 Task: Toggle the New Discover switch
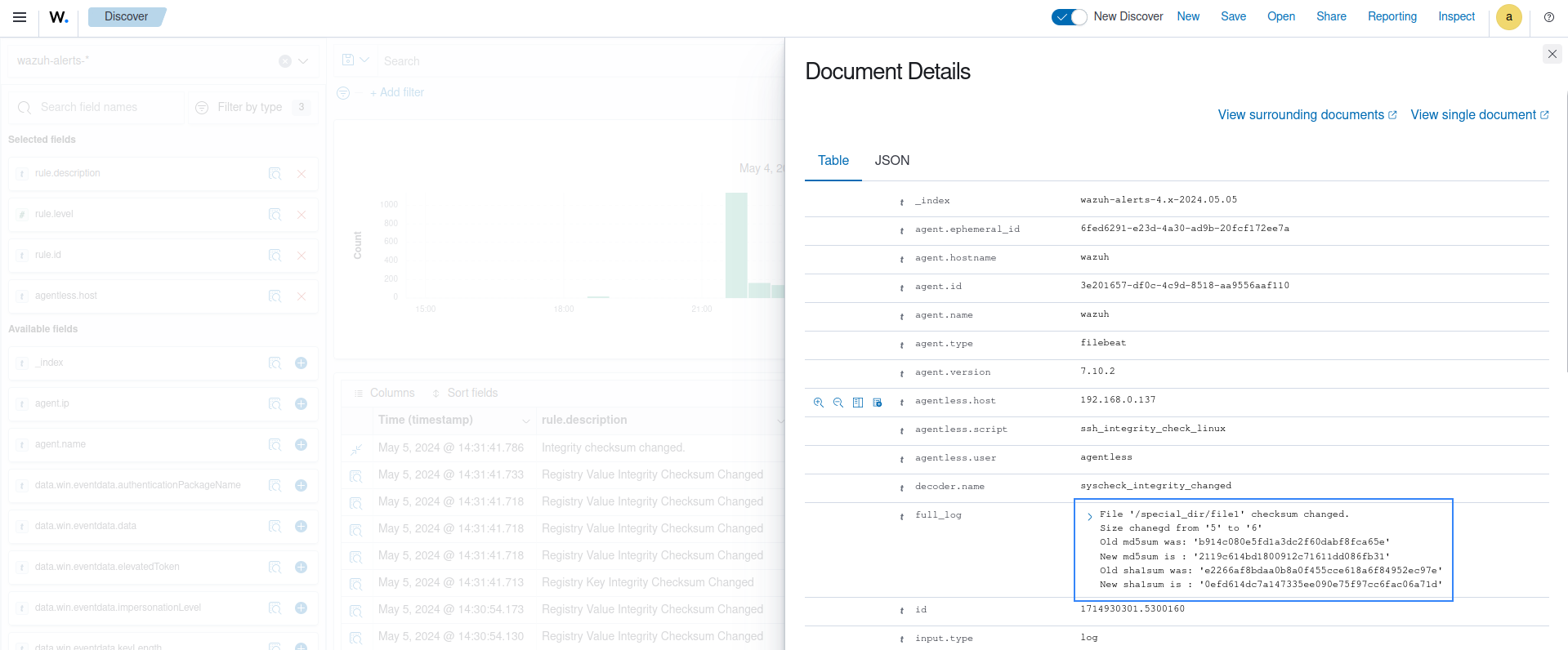click(1069, 17)
